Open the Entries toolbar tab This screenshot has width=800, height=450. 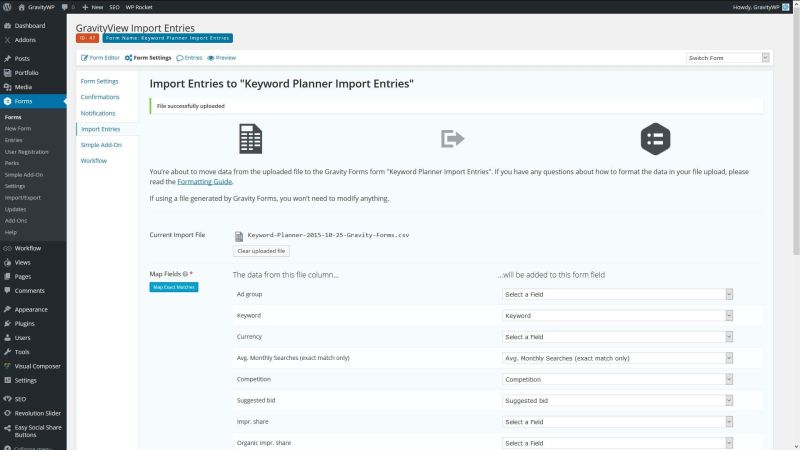189,58
